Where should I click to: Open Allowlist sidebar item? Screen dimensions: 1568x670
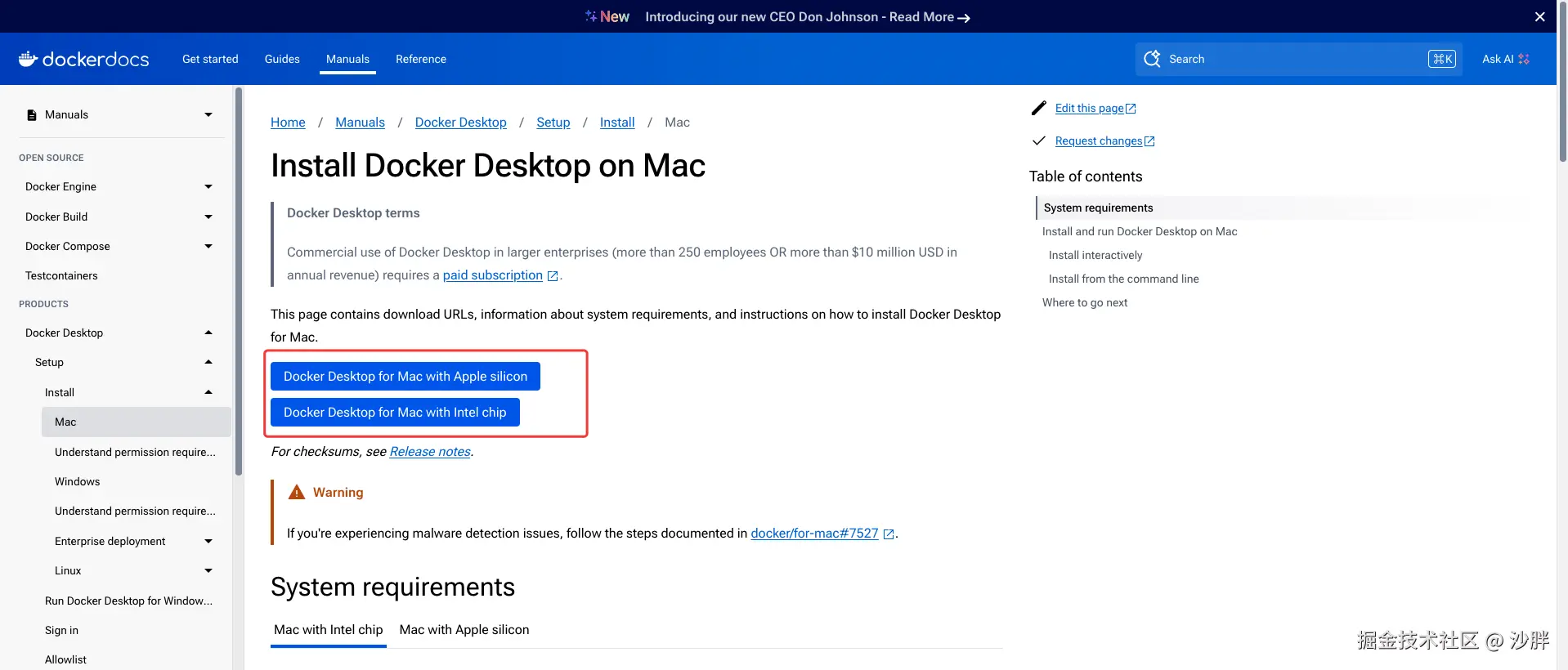(x=65, y=659)
